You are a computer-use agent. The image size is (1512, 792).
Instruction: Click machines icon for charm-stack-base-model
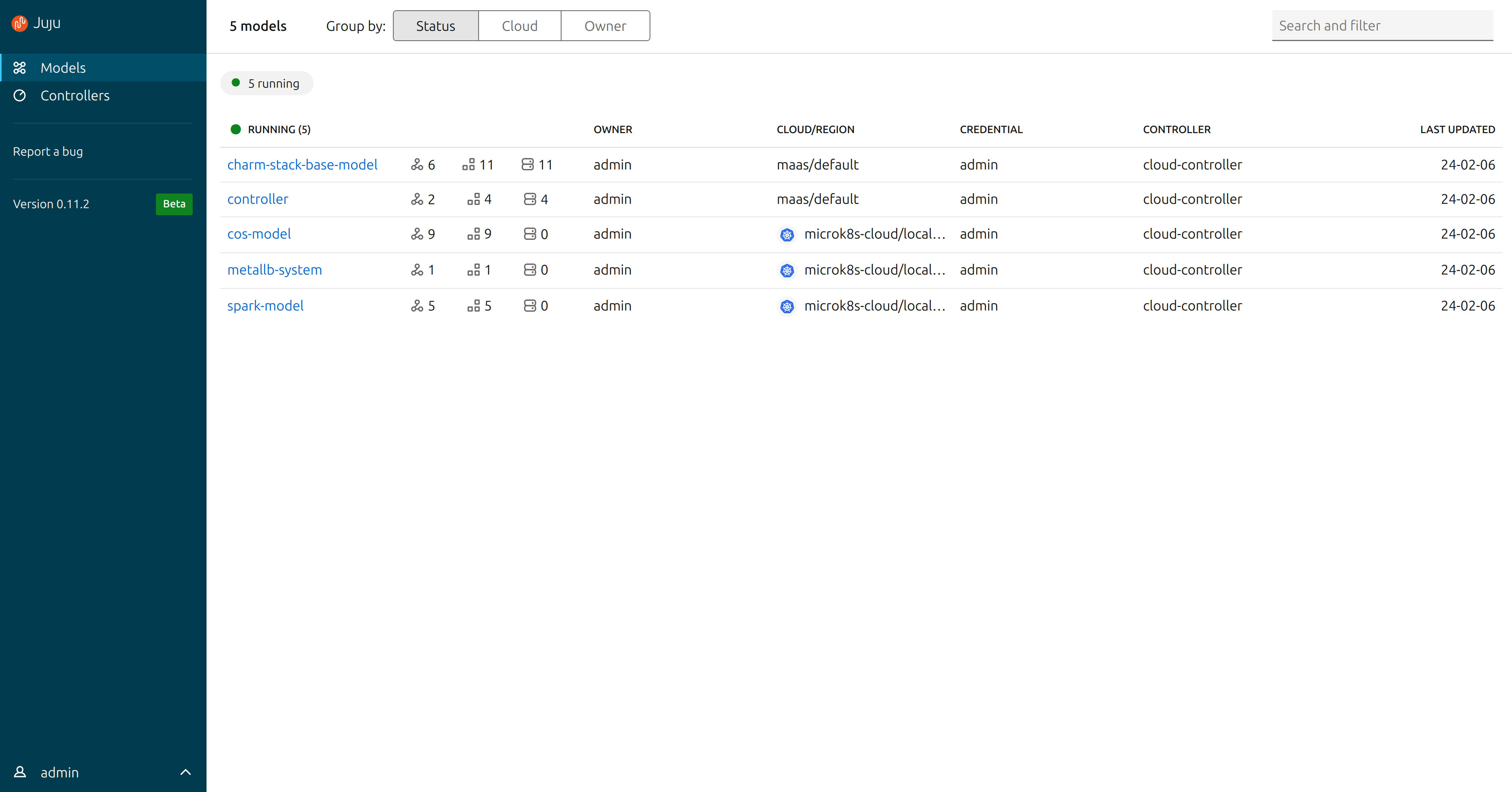coord(528,164)
